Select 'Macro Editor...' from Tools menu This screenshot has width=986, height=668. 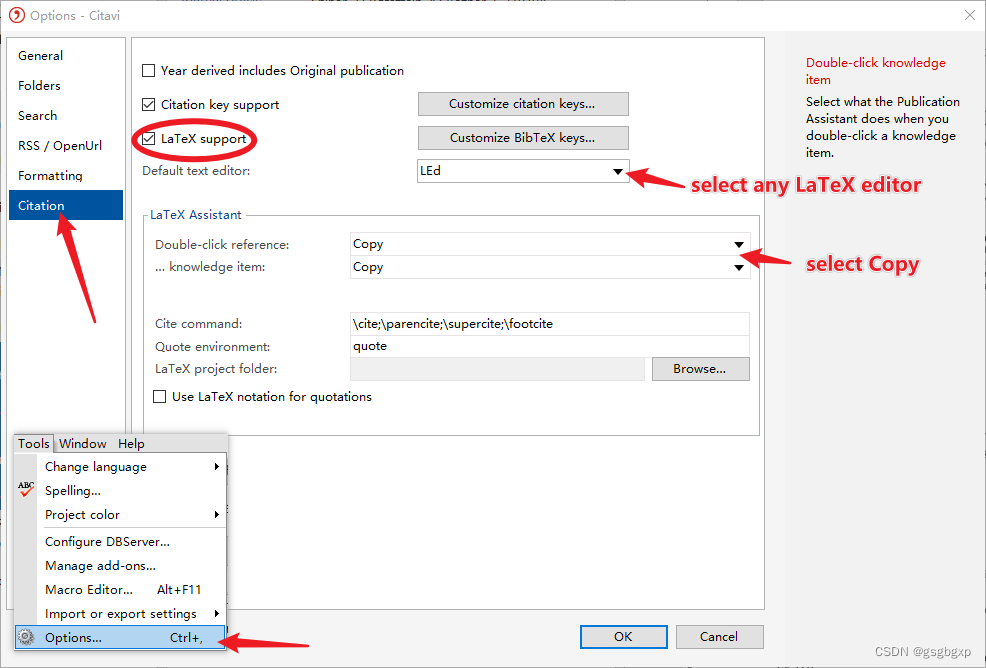[88, 589]
